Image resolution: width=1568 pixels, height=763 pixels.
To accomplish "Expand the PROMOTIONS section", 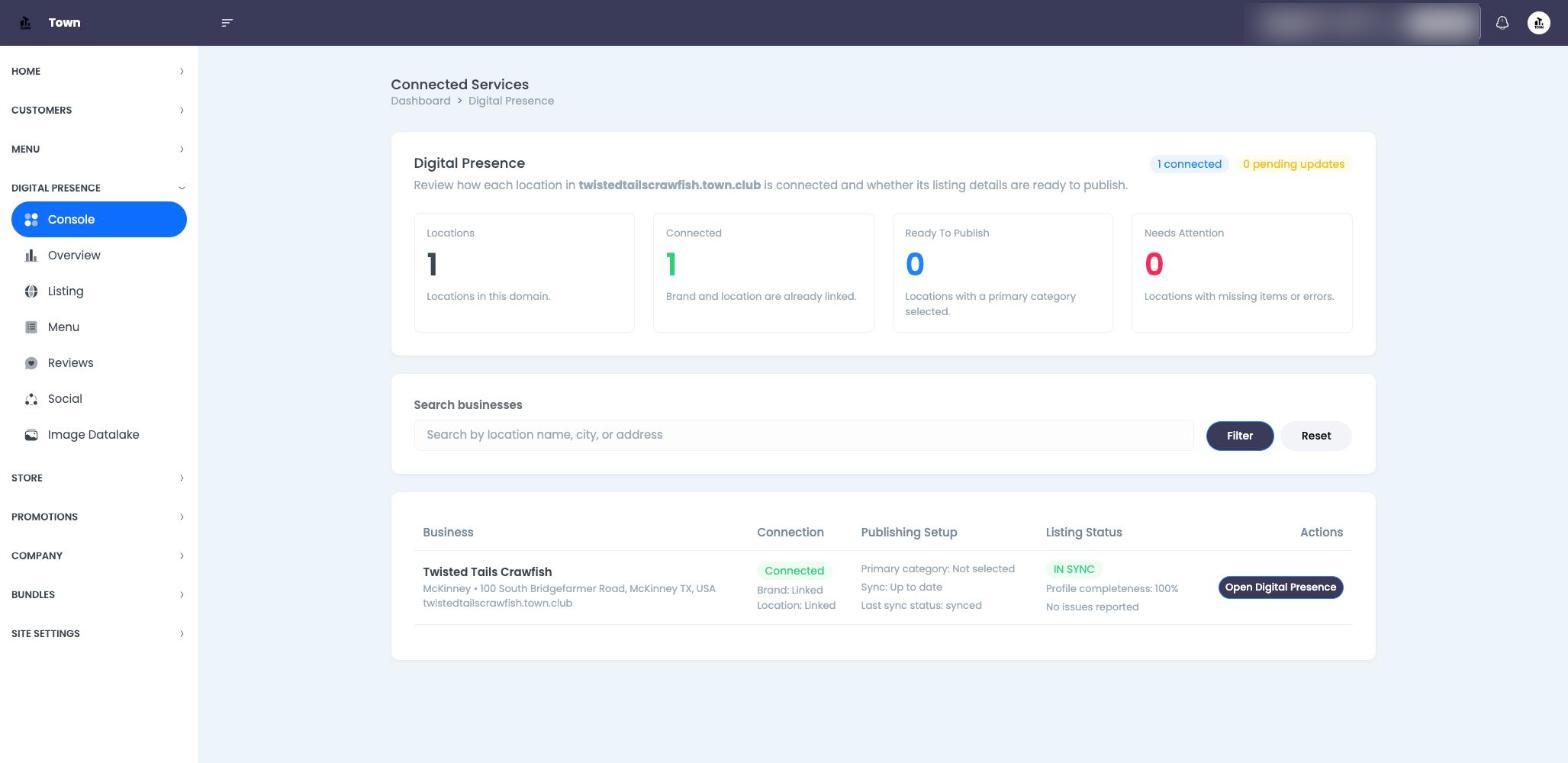I will (98, 517).
